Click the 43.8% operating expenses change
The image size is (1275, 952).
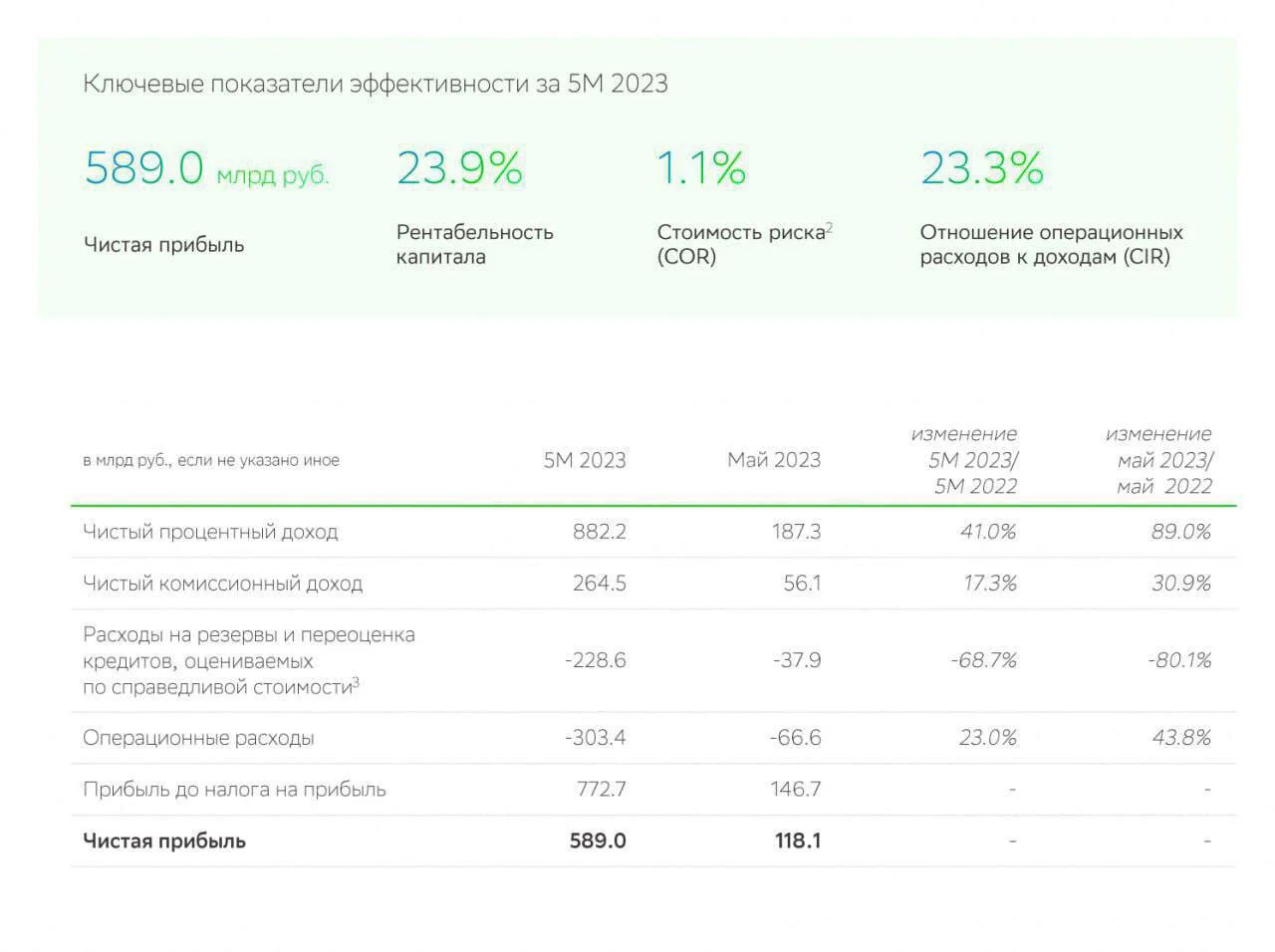(1181, 738)
